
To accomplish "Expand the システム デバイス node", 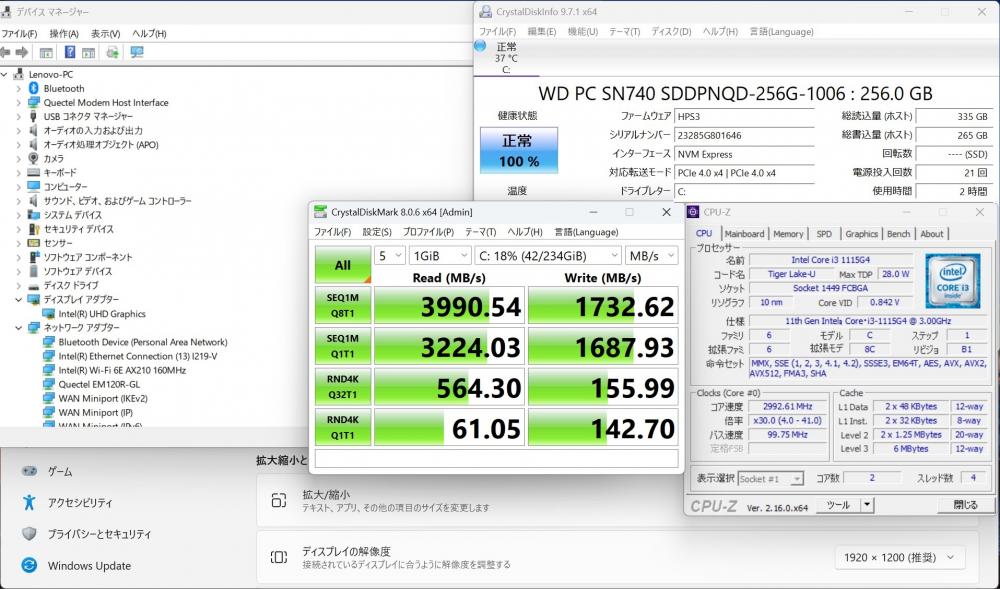I will coord(18,215).
